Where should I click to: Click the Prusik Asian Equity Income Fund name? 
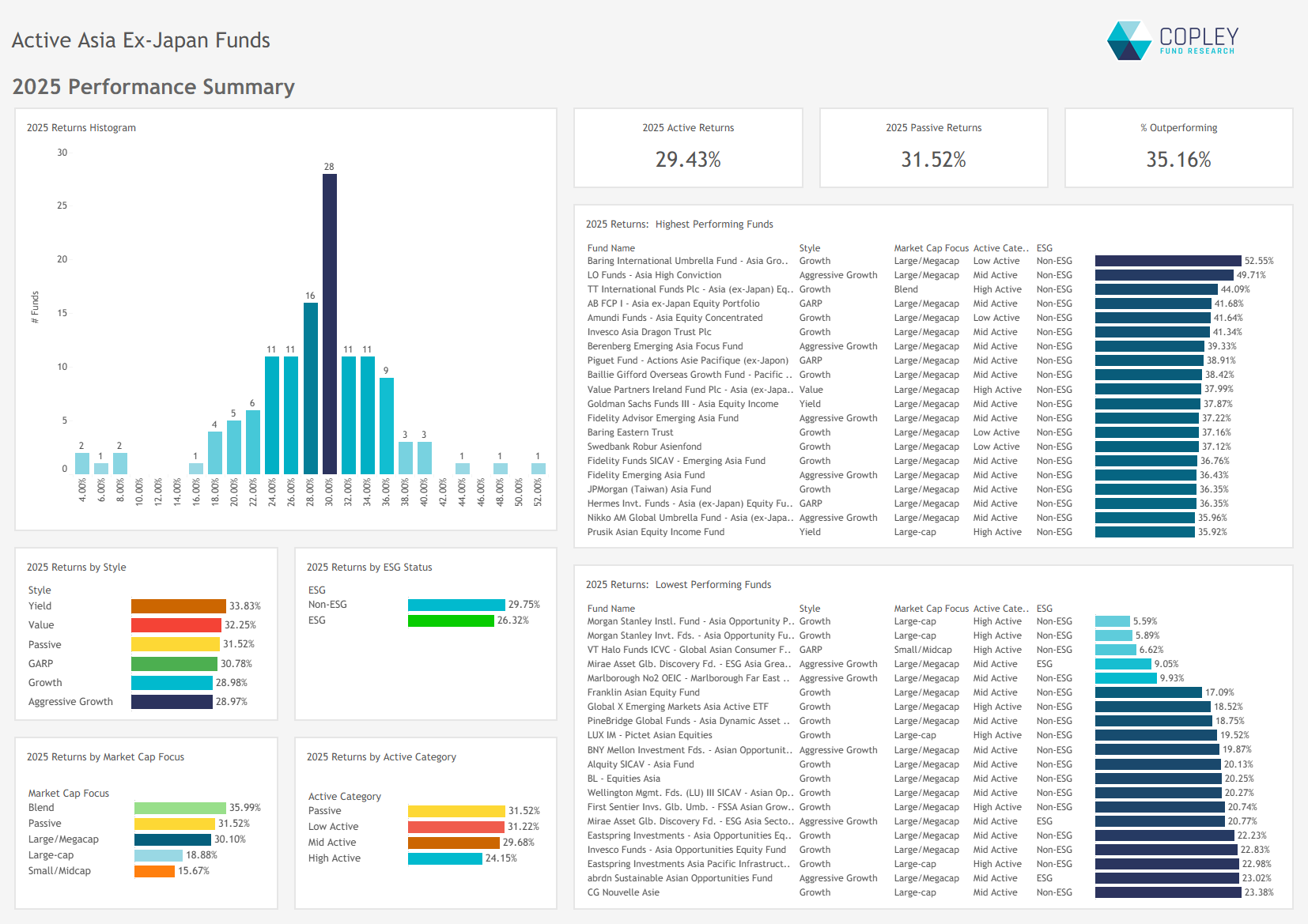coord(656,532)
